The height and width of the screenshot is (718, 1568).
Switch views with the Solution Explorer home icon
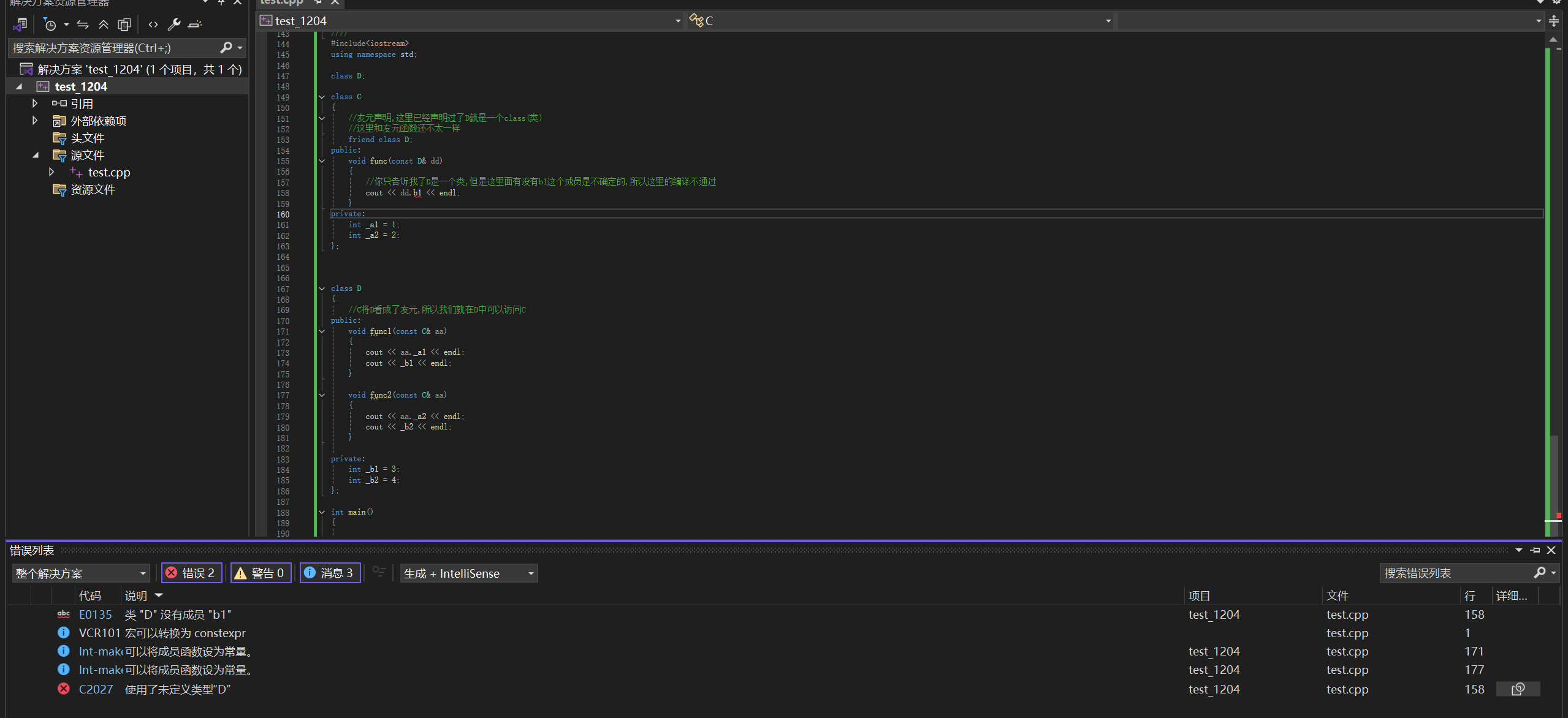click(x=20, y=25)
